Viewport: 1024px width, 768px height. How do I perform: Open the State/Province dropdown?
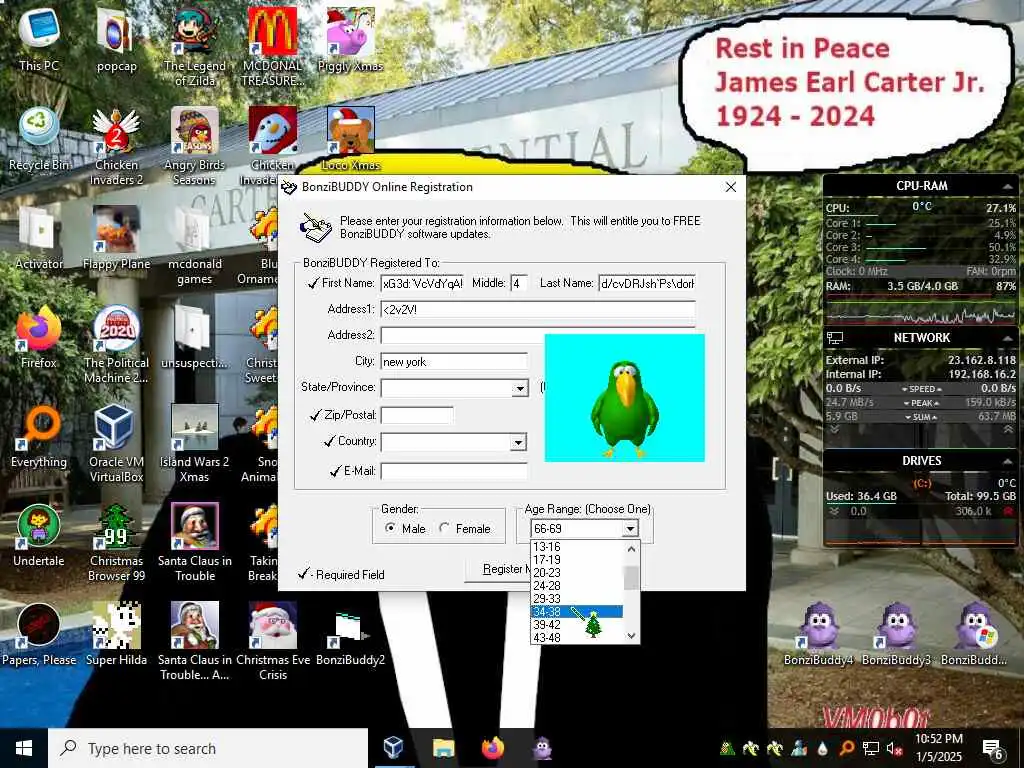[519, 389]
